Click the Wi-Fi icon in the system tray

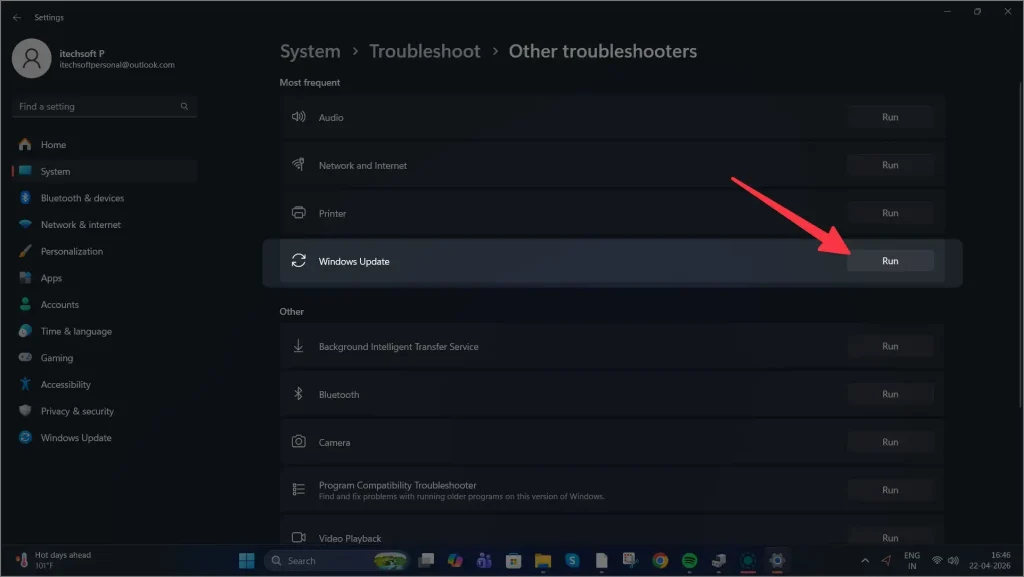pos(937,560)
